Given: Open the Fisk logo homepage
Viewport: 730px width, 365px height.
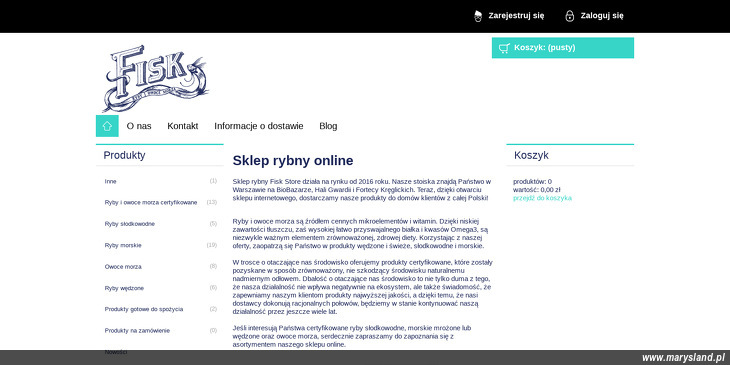Looking at the screenshot, I should click(155, 78).
